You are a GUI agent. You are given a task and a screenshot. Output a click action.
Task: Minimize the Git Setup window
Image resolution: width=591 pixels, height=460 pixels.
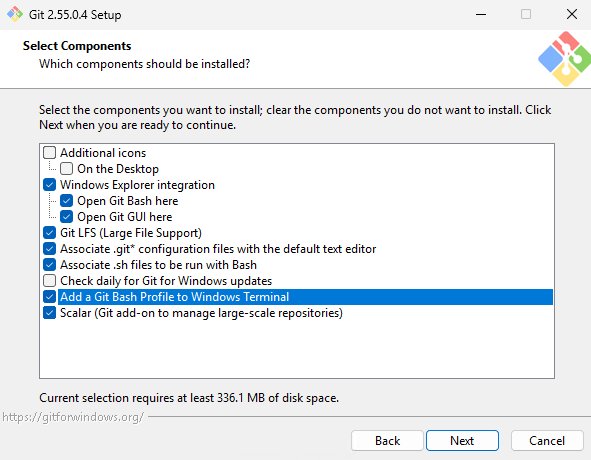click(x=481, y=14)
